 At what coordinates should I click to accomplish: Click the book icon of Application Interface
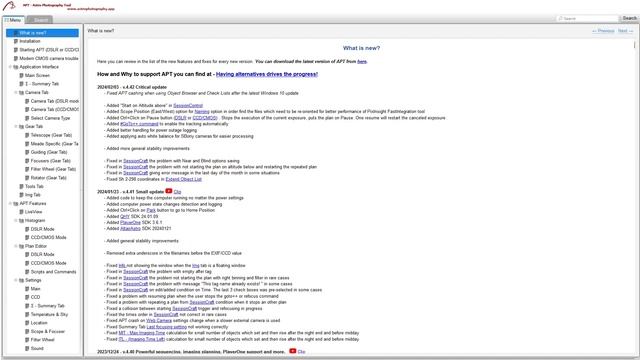pos(16,67)
